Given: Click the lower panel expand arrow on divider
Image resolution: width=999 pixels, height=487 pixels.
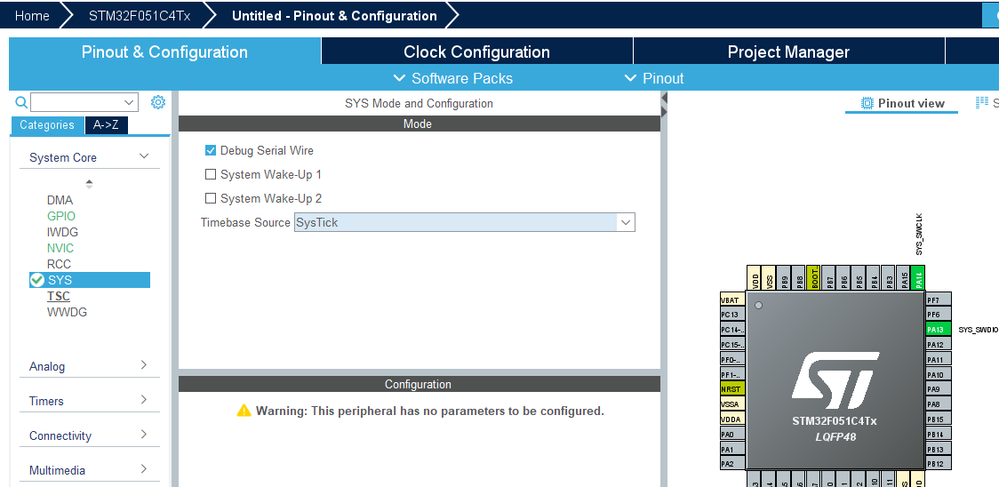Looking at the screenshot, I should tap(664, 112).
